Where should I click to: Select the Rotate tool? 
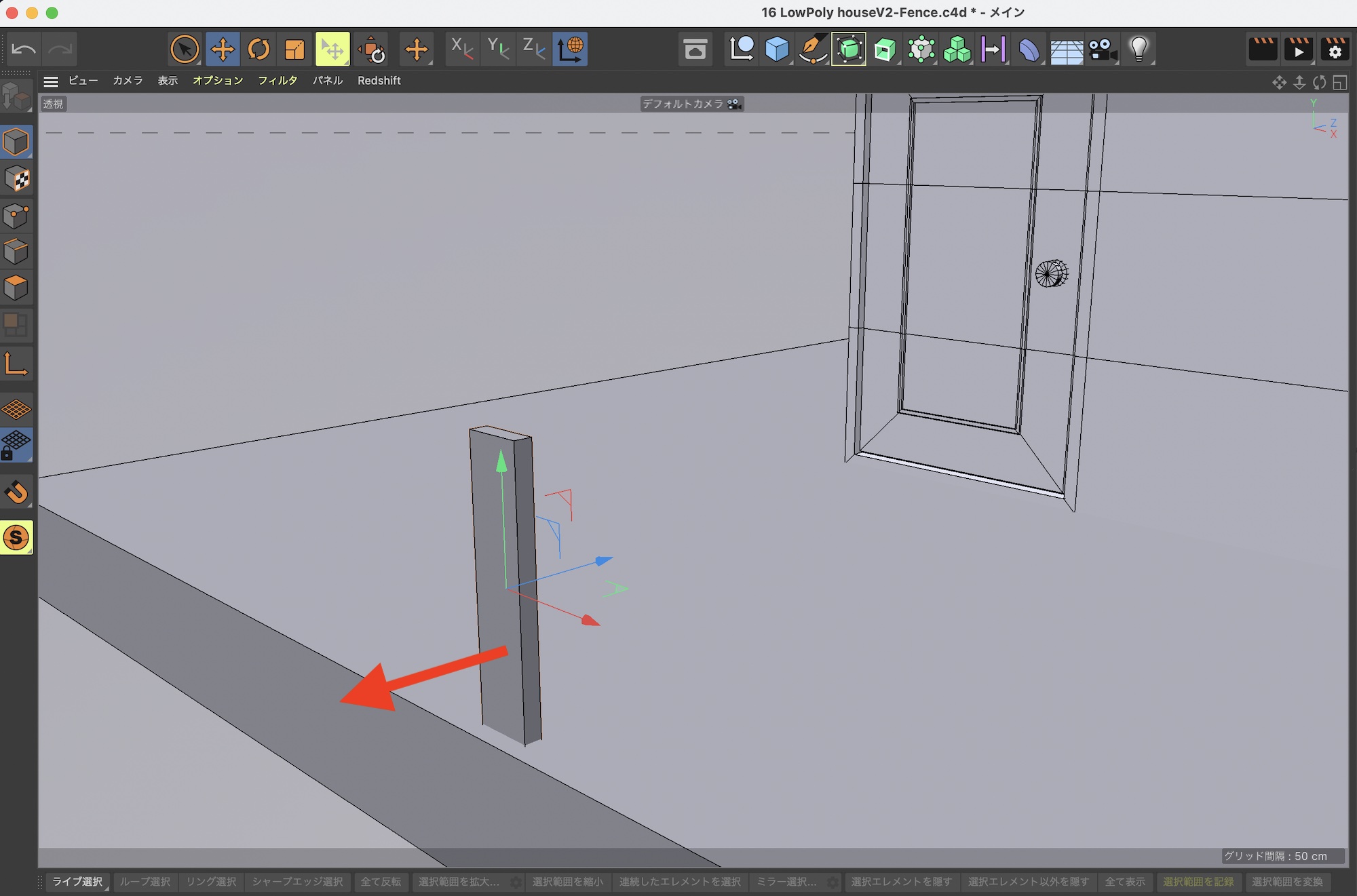[259, 49]
